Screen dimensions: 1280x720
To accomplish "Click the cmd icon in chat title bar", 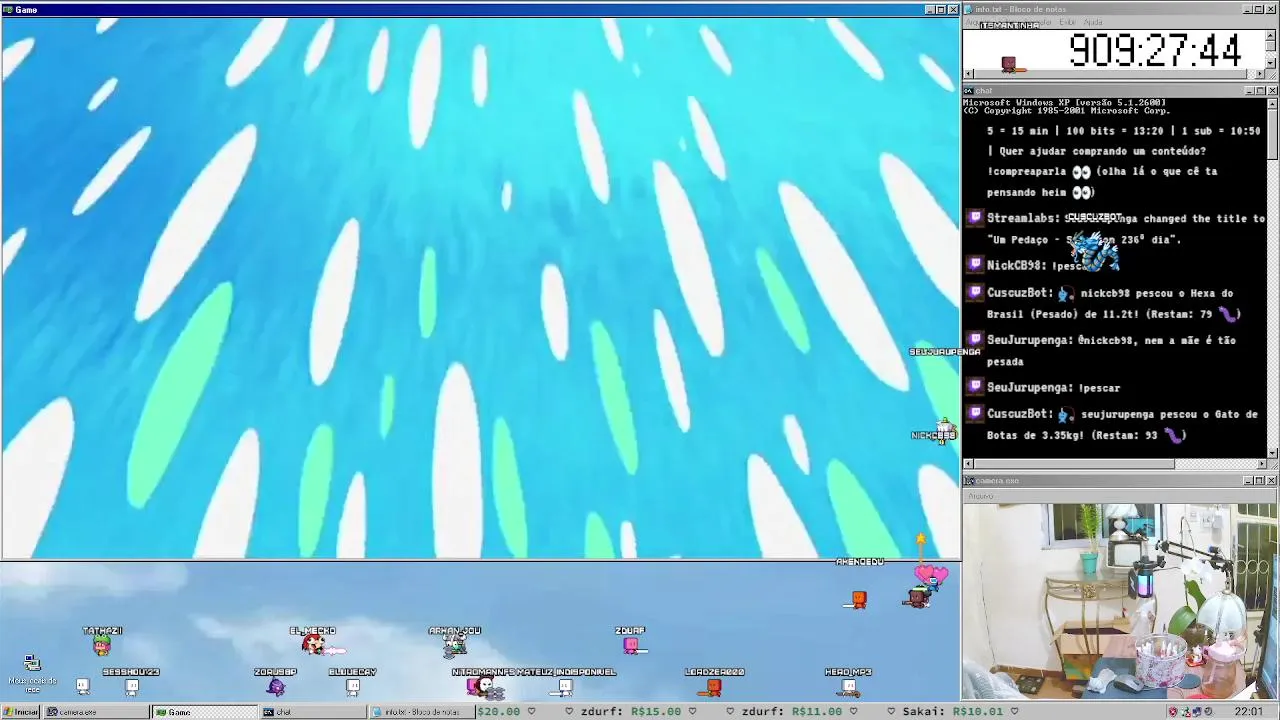I will (x=969, y=91).
